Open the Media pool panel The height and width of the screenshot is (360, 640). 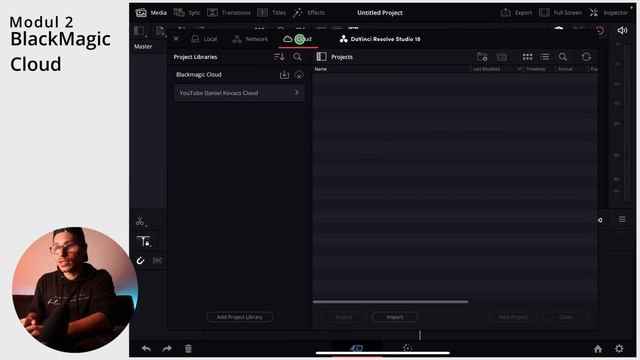tap(151, 13)
